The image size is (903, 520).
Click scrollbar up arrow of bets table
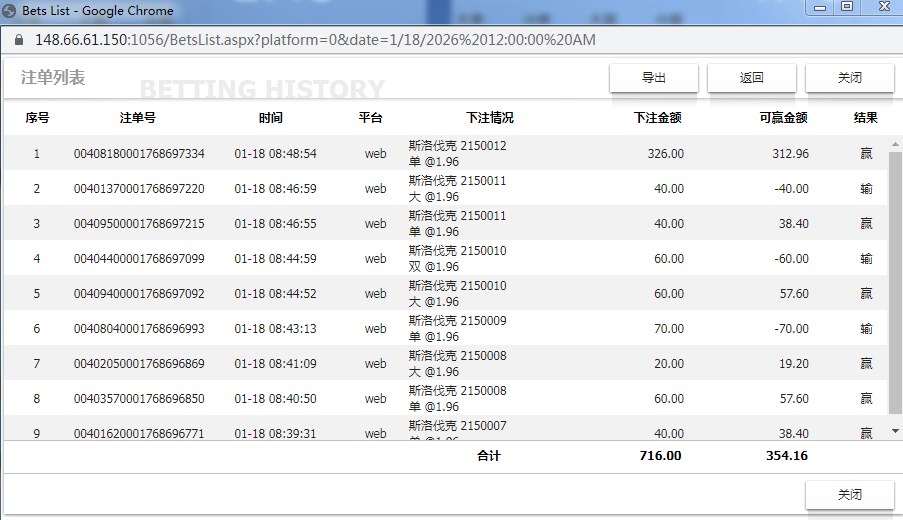(x=895, y=144)
